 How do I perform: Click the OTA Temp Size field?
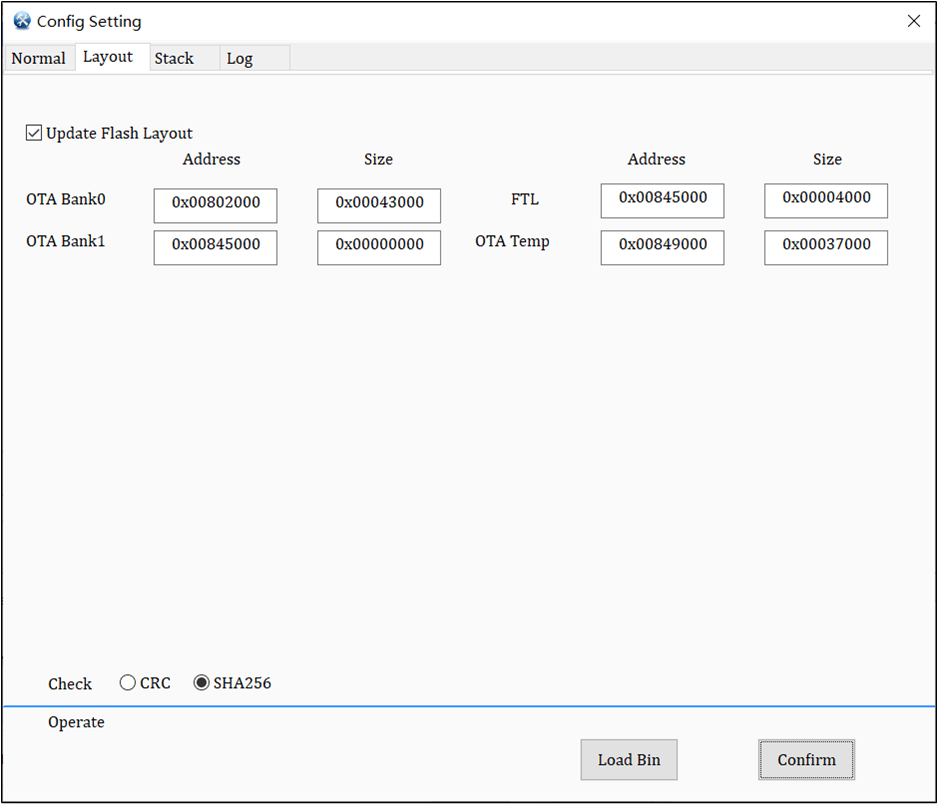click(825, 247)
